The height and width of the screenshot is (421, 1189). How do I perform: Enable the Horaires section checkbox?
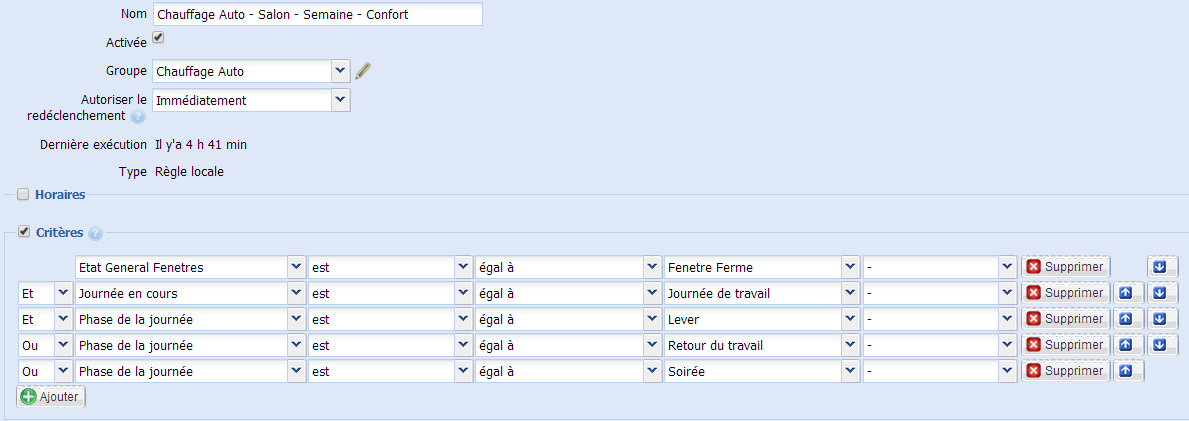click(24, 195)
